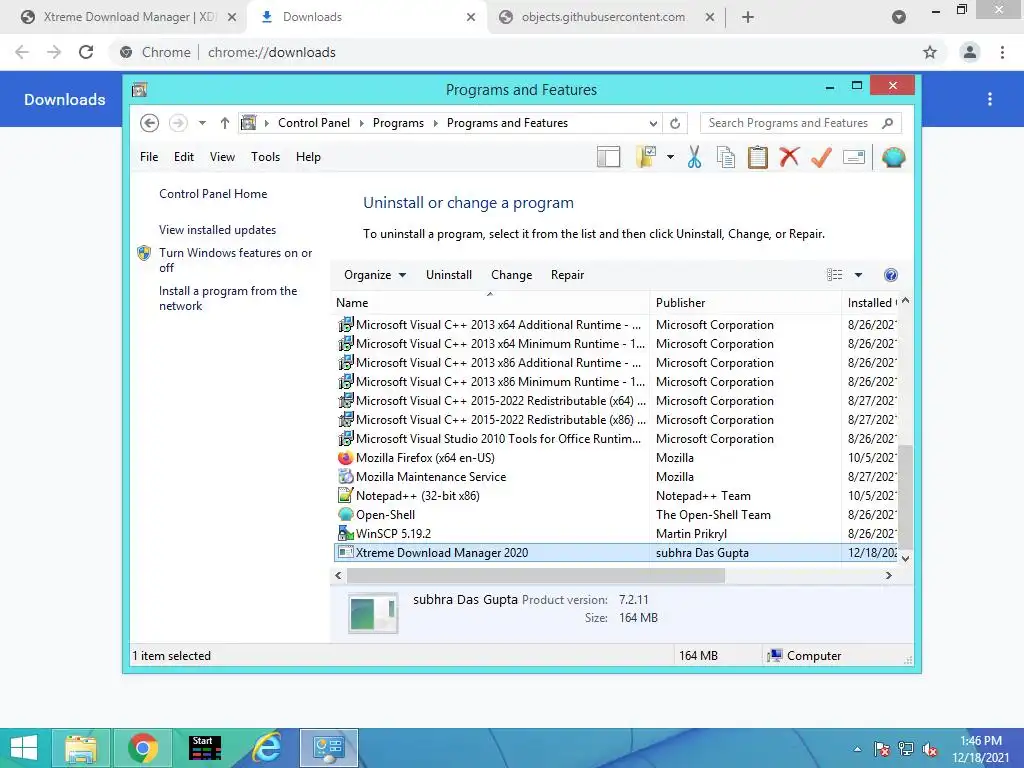The width and height of the screenshot is (1024, 768).
Task: Click the Cut scissors toolbar icon
Action: [x=694, y=157]
